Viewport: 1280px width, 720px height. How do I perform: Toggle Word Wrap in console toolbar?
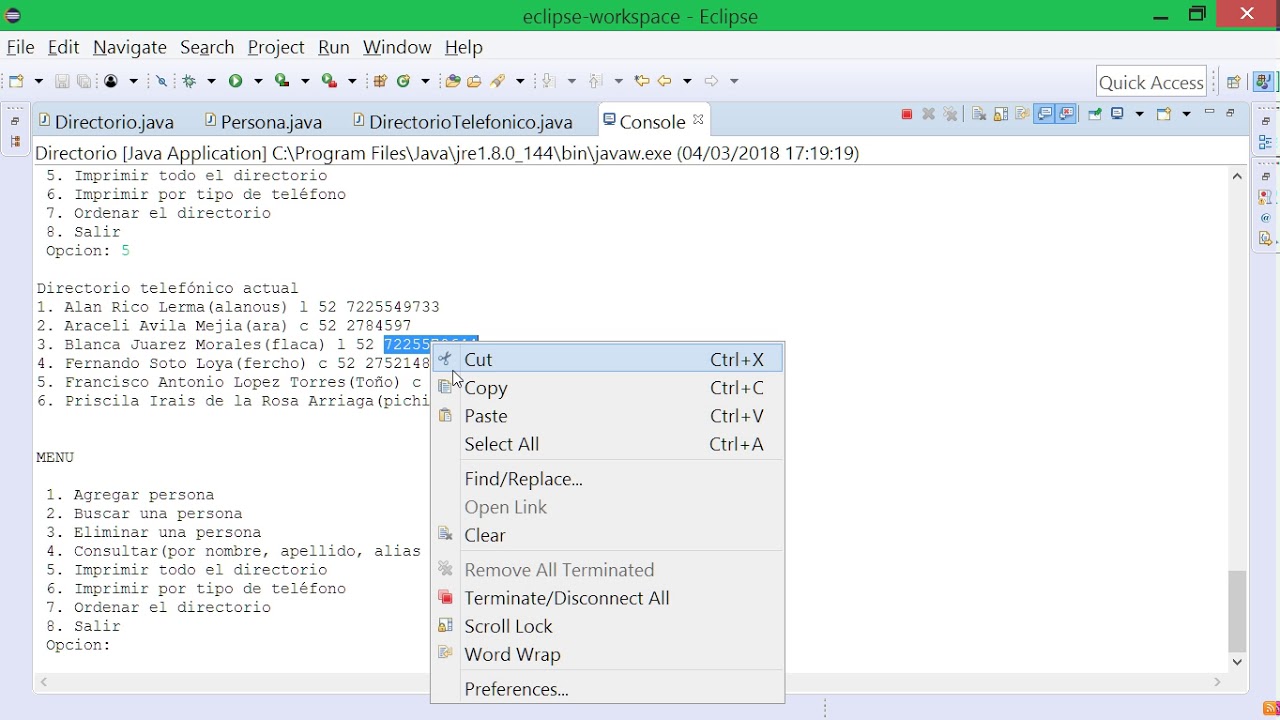pos(1022,114)
